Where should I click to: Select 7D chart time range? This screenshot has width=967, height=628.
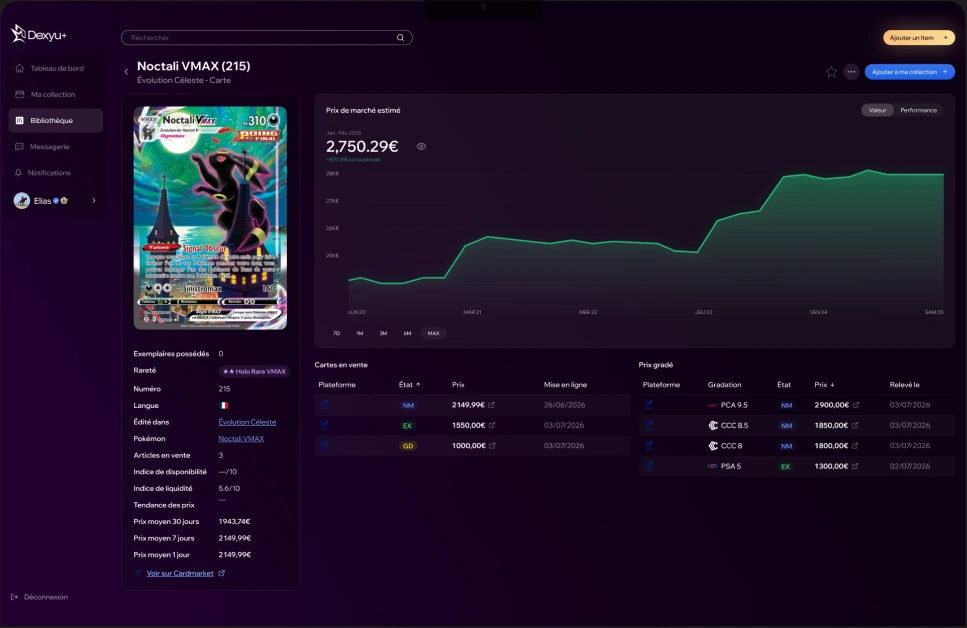click(336, 333)
